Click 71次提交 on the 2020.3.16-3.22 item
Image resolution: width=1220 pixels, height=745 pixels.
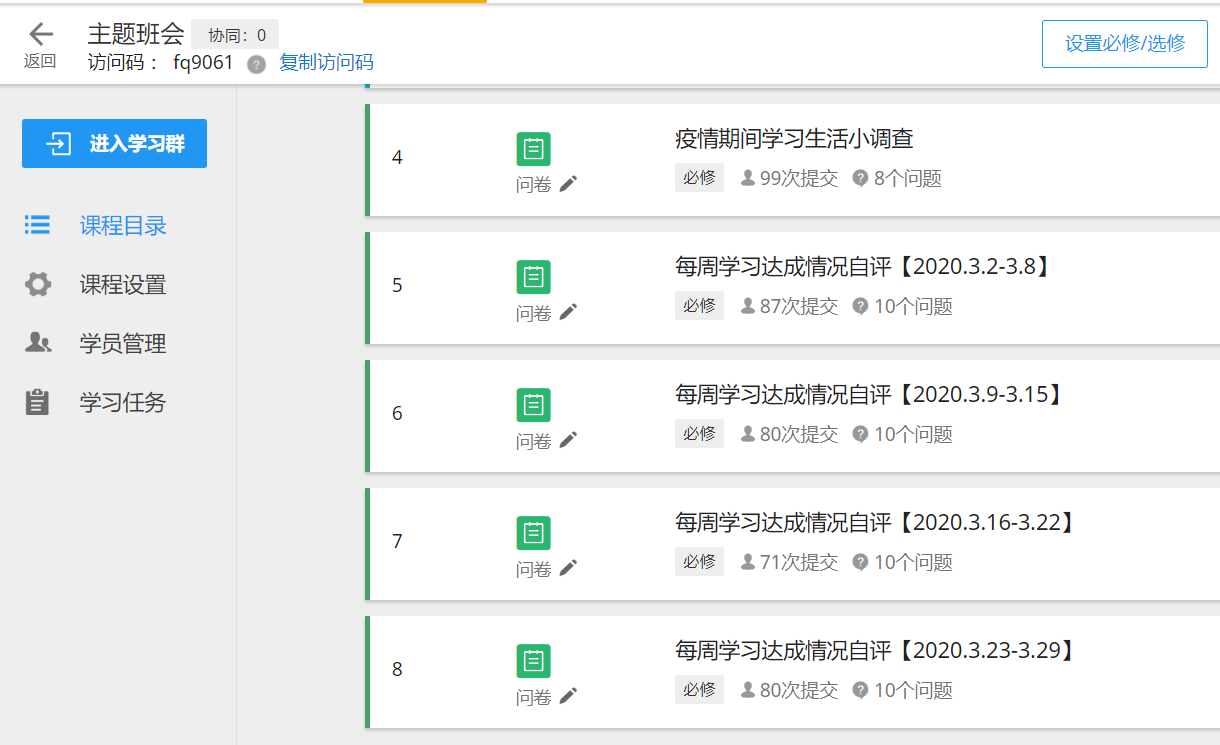click(789, 562)
